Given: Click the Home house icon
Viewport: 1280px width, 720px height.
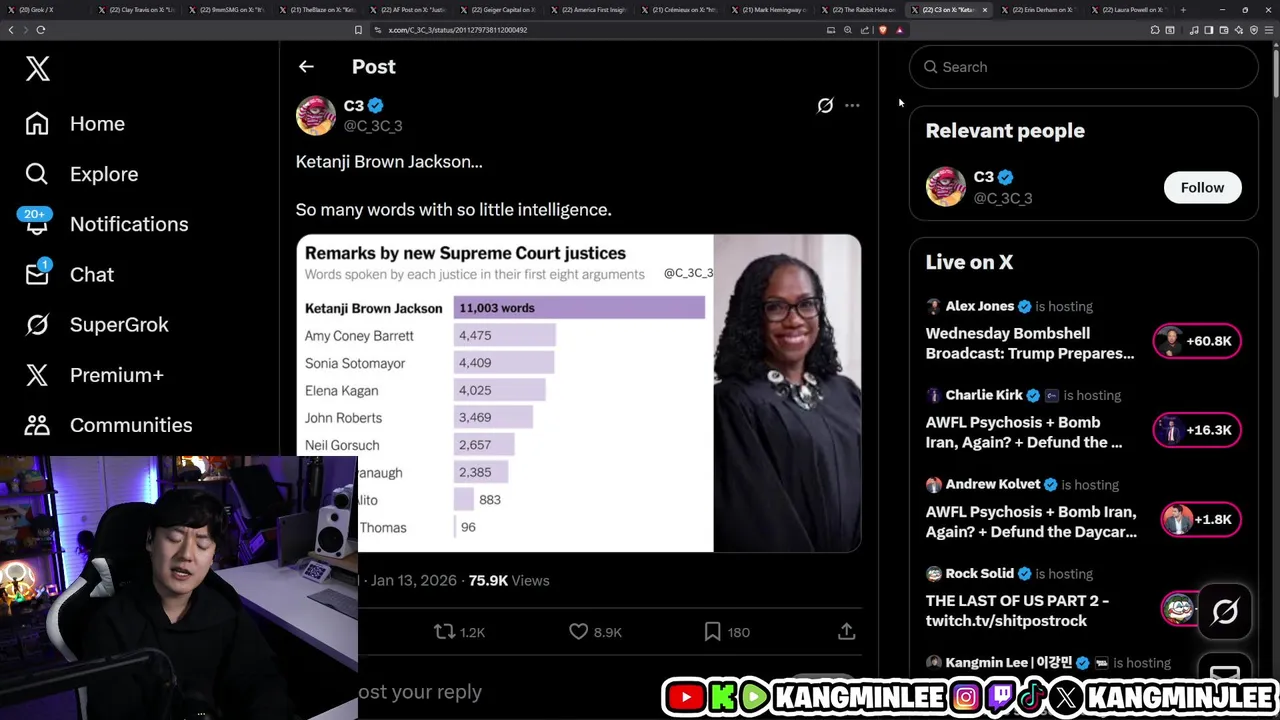Looking at the screenshot, I should click(x=37, y=124).
